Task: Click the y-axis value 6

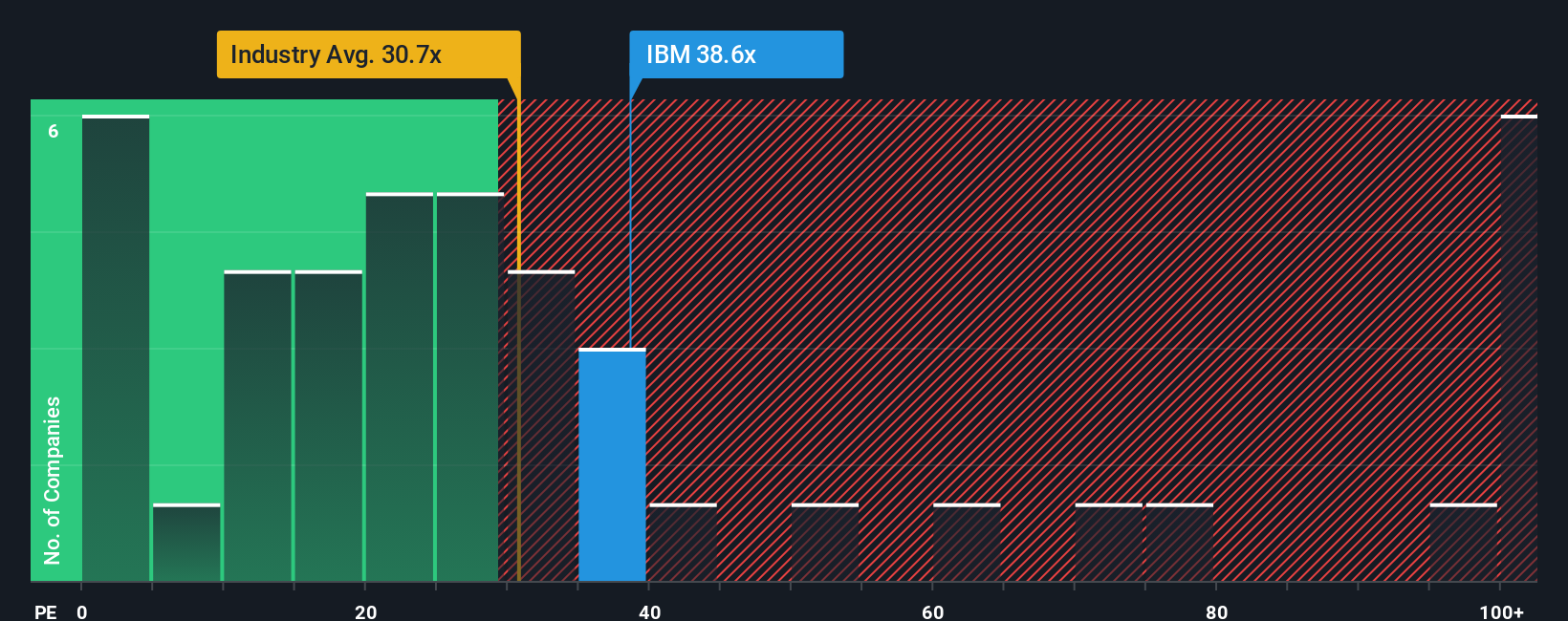Action: 54,131
